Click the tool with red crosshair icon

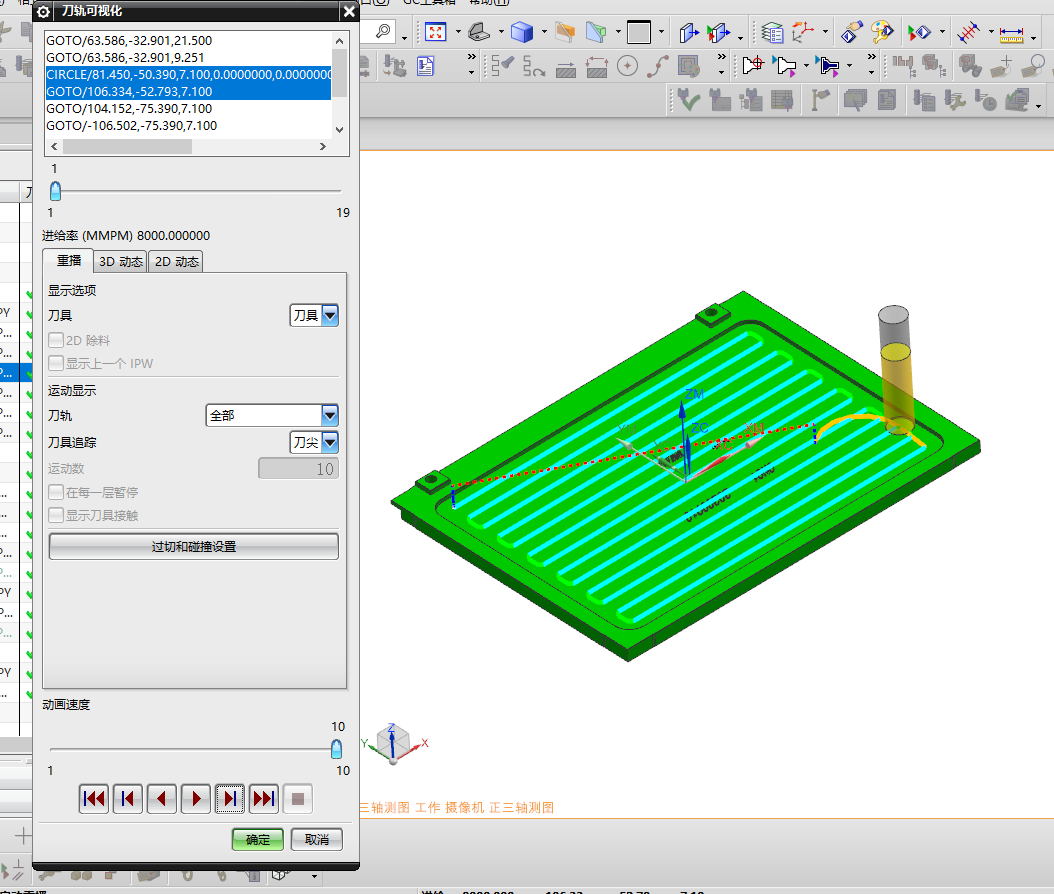tap(753, 65)
